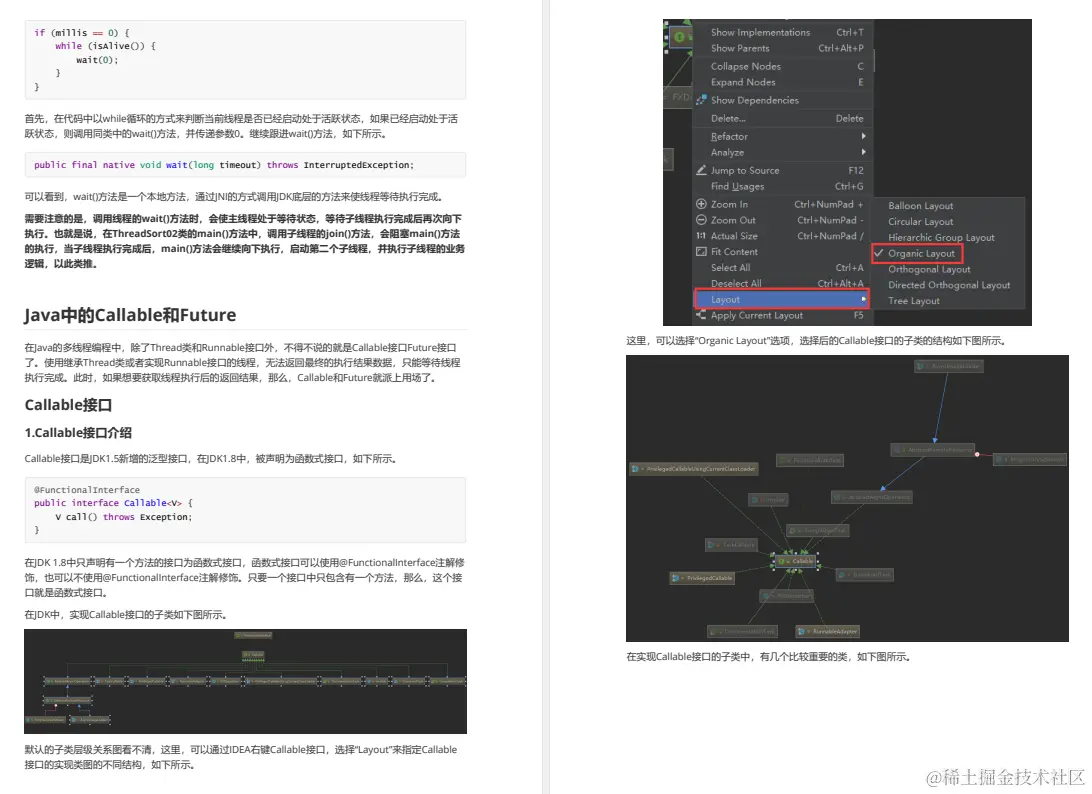
Task: Click the Zoom Out magnifier icon
Action: click(701, 220)
